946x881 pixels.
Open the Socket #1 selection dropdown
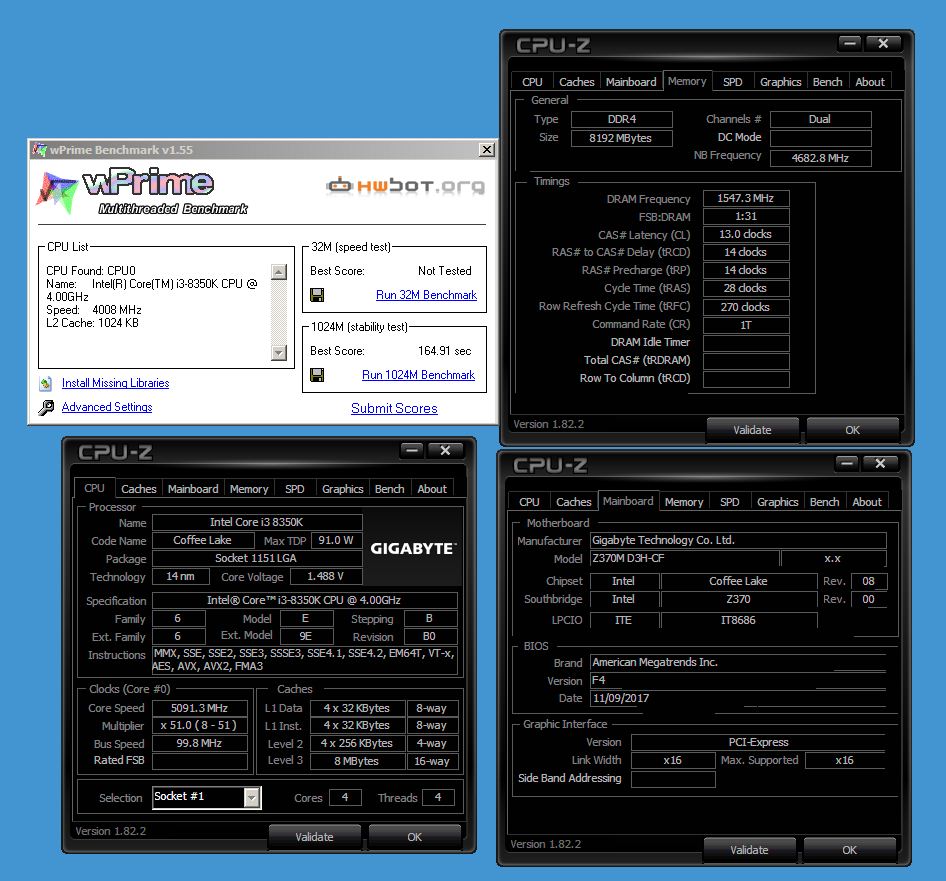coord(252,798)
